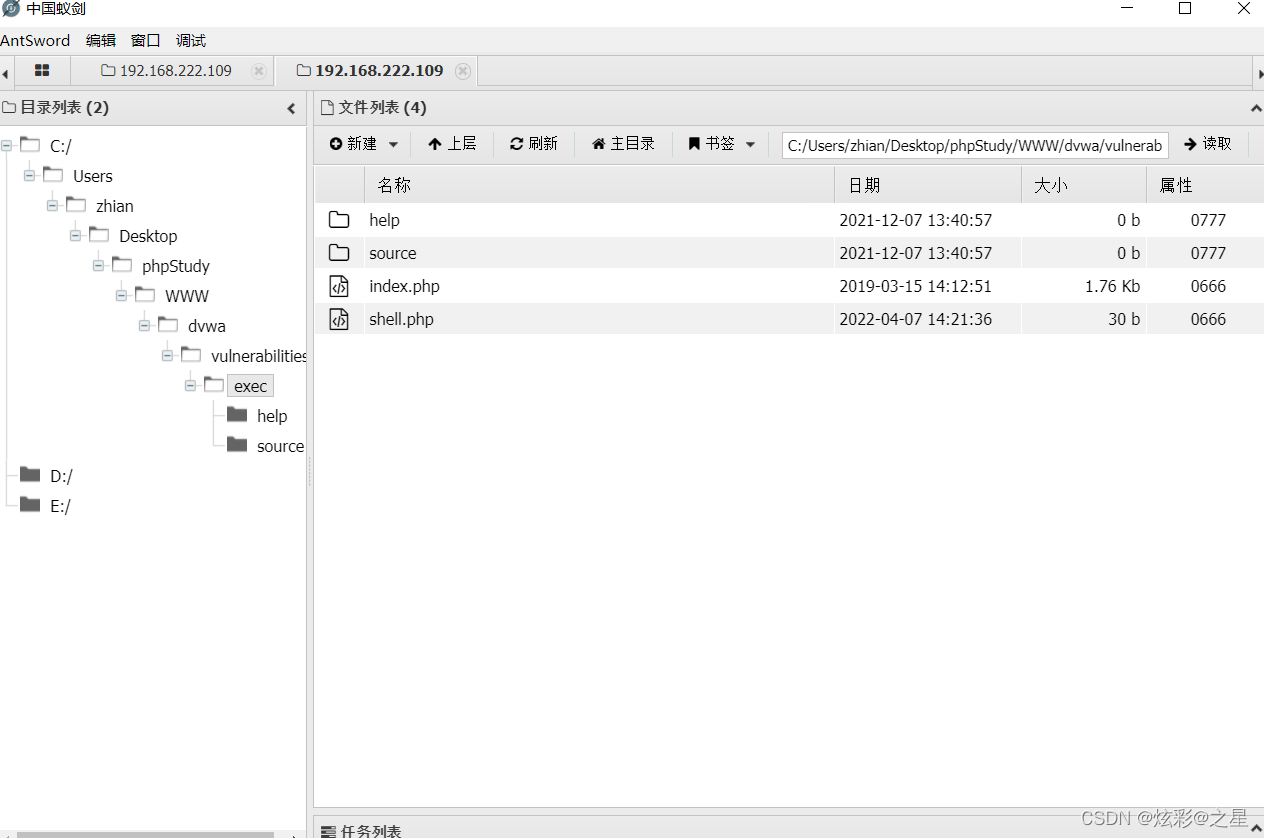Screen dimensions: 1264x838
Task: Go to 主目录 home directory
Action: [624, 144]
